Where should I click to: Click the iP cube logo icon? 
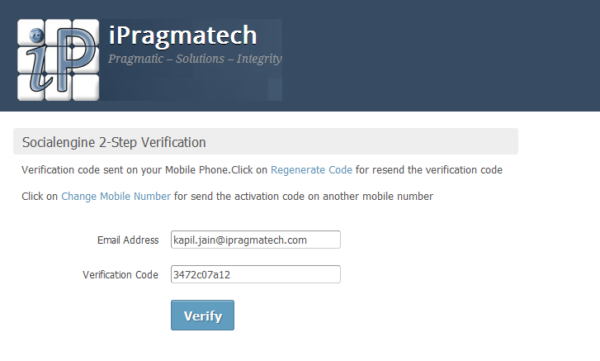point(58,60)
